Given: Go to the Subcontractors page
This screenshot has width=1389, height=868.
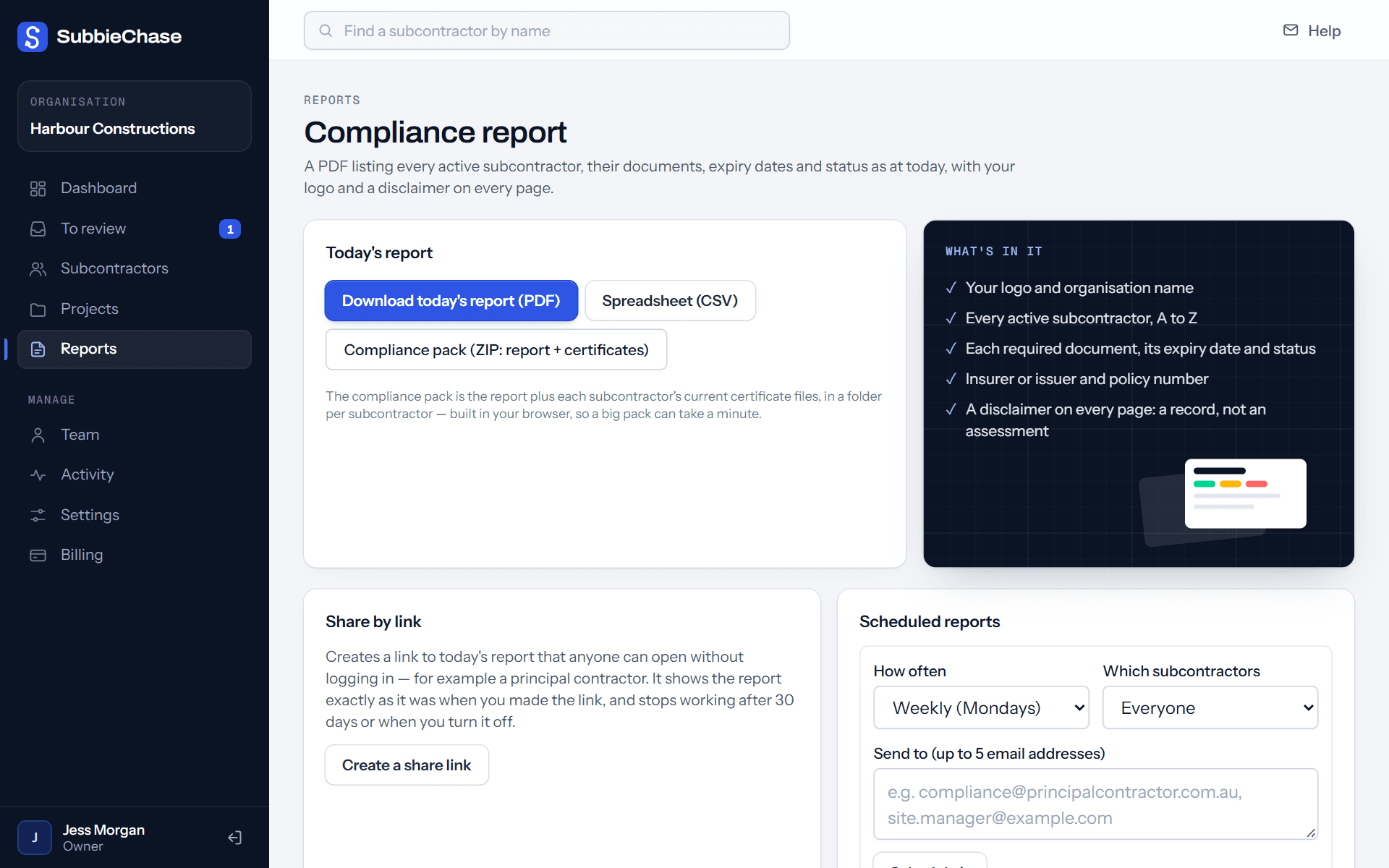Looking at the screenshot, I should pos(135,269).
